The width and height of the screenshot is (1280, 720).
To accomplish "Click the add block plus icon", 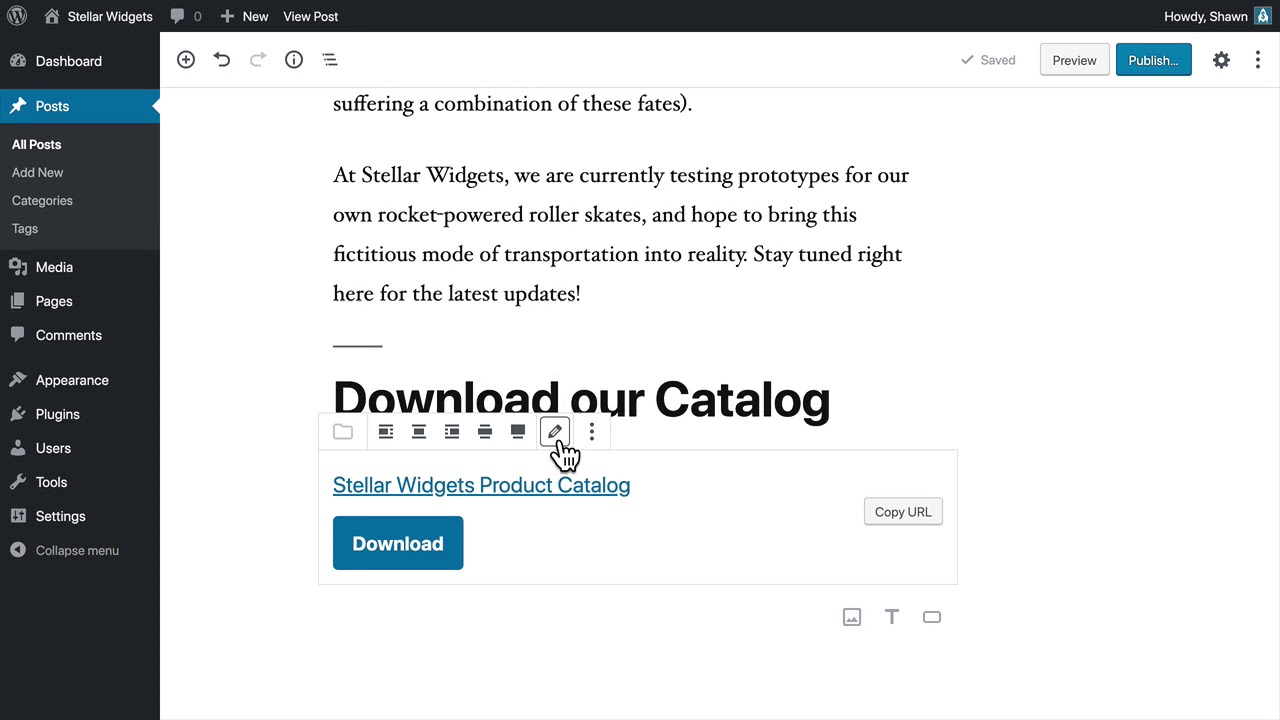I will (x=186, y=60).
